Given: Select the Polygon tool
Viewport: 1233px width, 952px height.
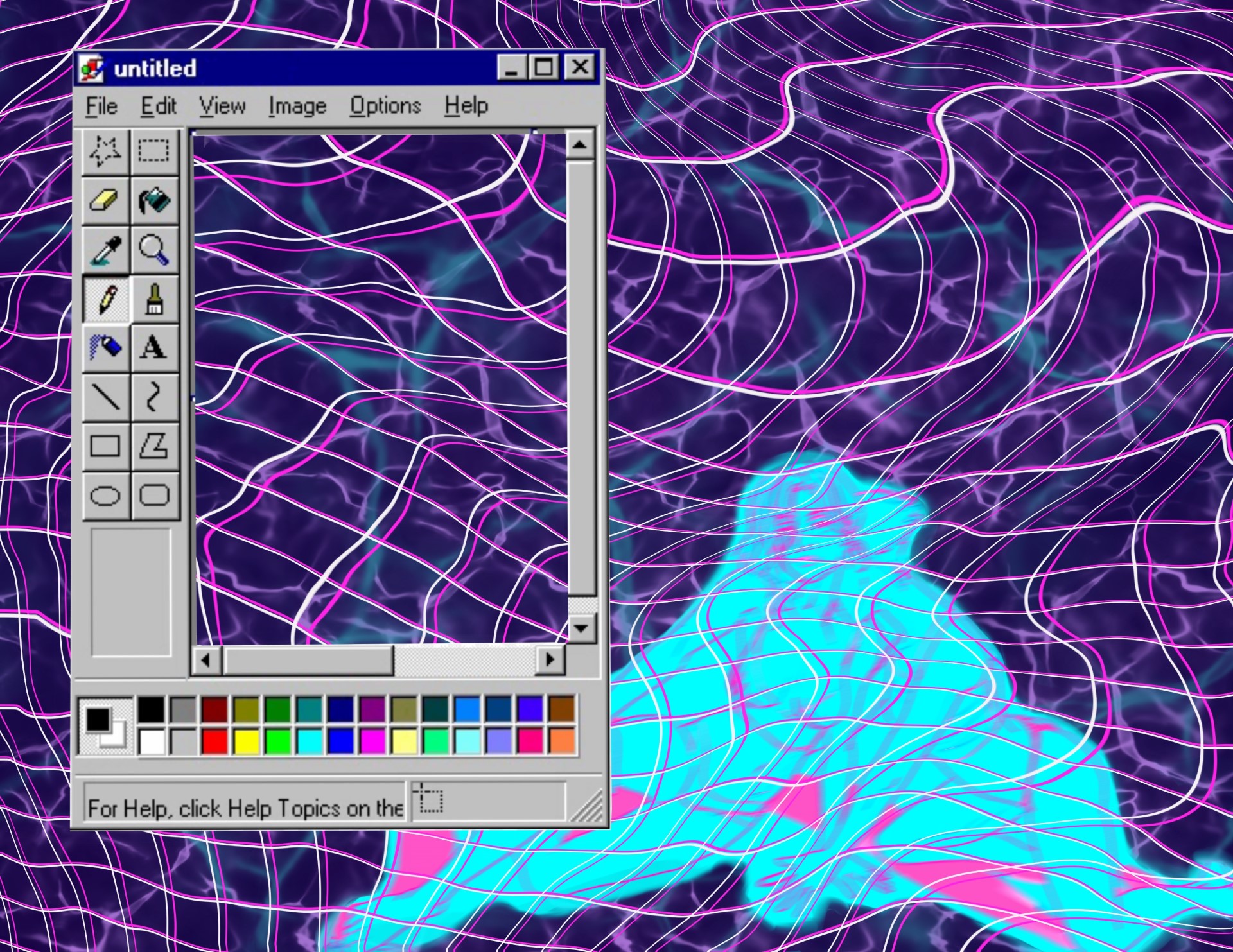Looking at the screenshot, I should (154, 446).
